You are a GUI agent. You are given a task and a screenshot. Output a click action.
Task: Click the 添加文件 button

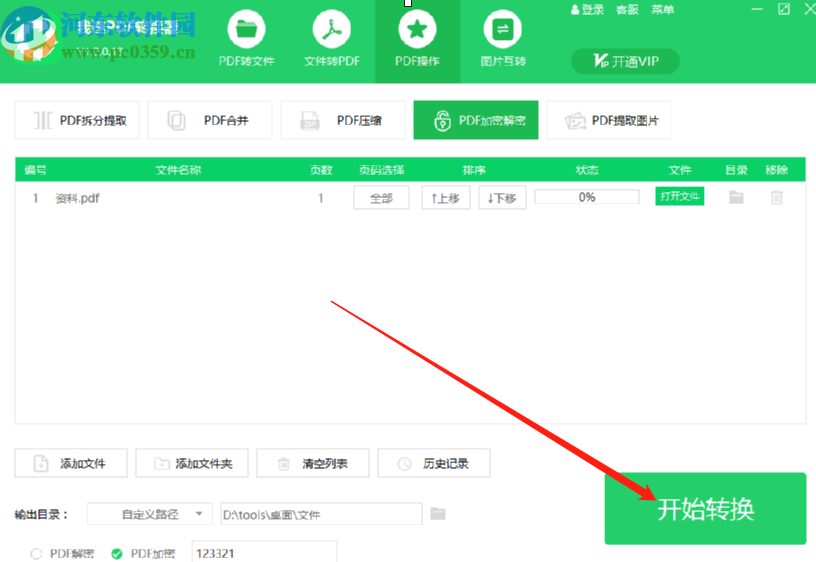(71, 463)
